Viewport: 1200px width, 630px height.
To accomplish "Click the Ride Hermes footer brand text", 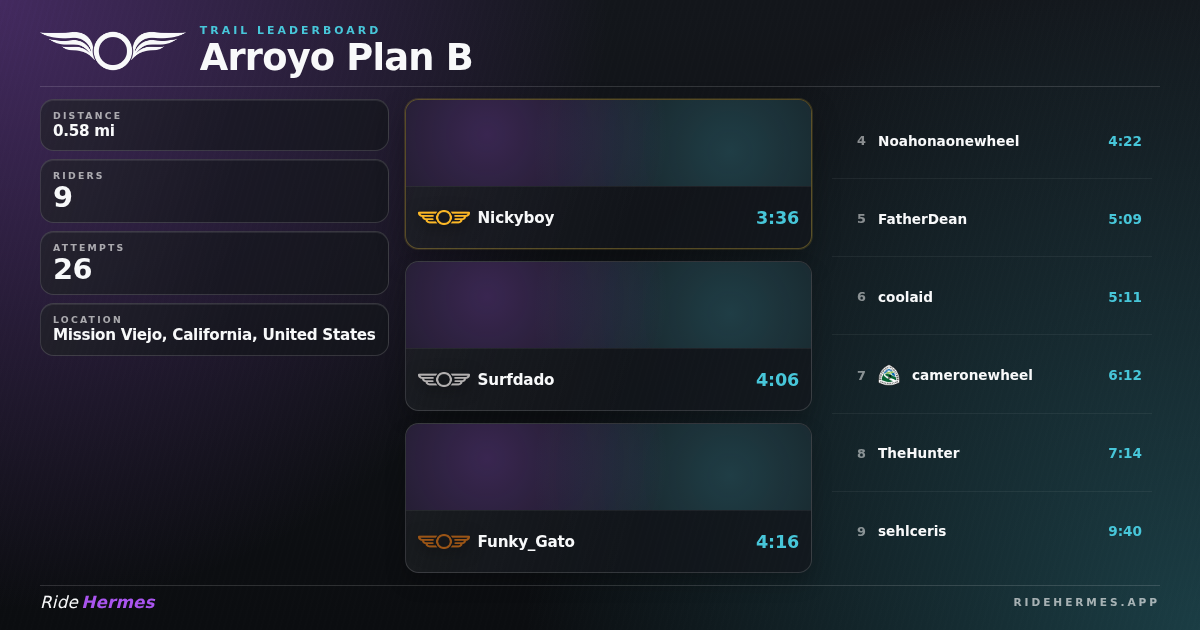I will click(x=98, y=602).
